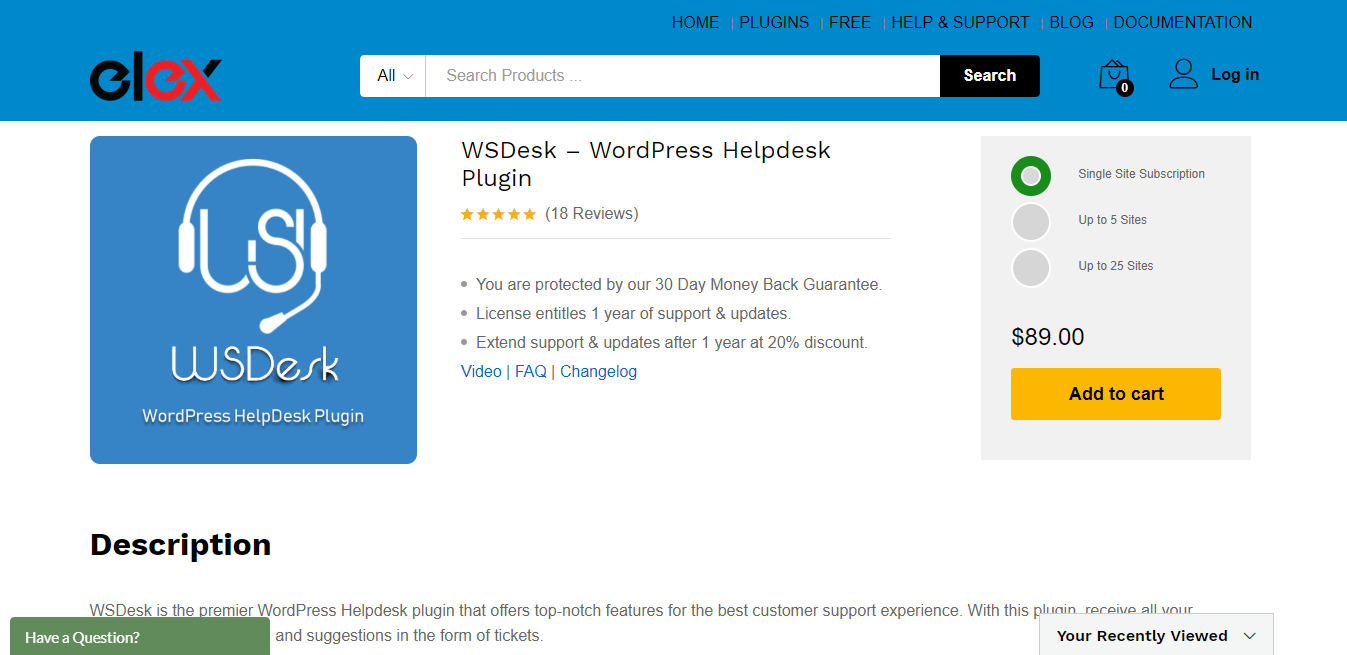1347x655 pixels.
Task: Click the five-star rating
Action: [498, 214]
